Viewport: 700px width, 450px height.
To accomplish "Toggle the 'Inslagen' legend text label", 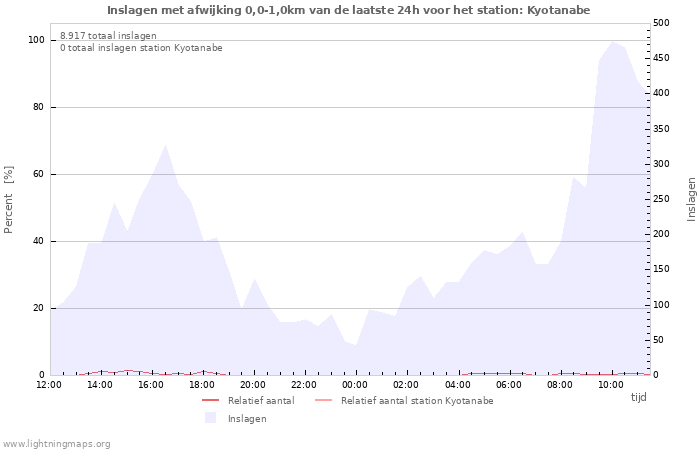I will point(247,418).
